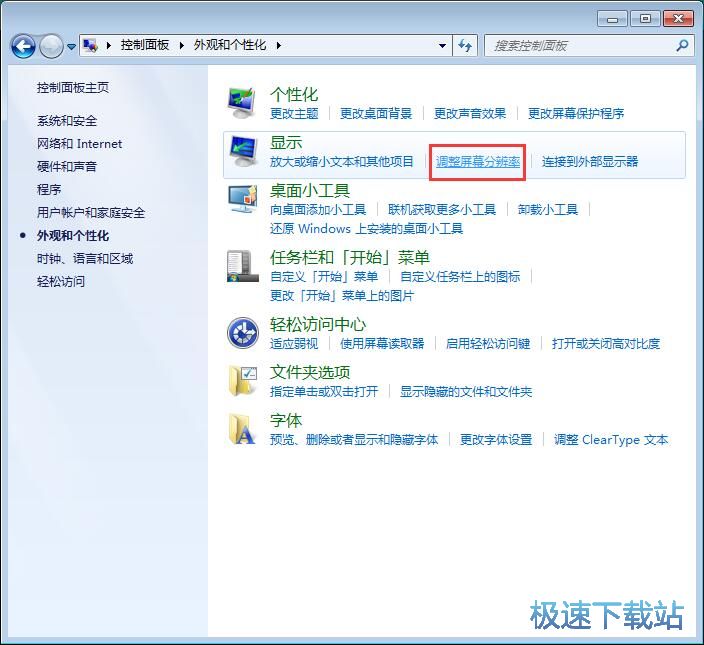The width and height of the screenshot is (704, 645).
Task: Go to 控制面板主页
Action: 73,88
